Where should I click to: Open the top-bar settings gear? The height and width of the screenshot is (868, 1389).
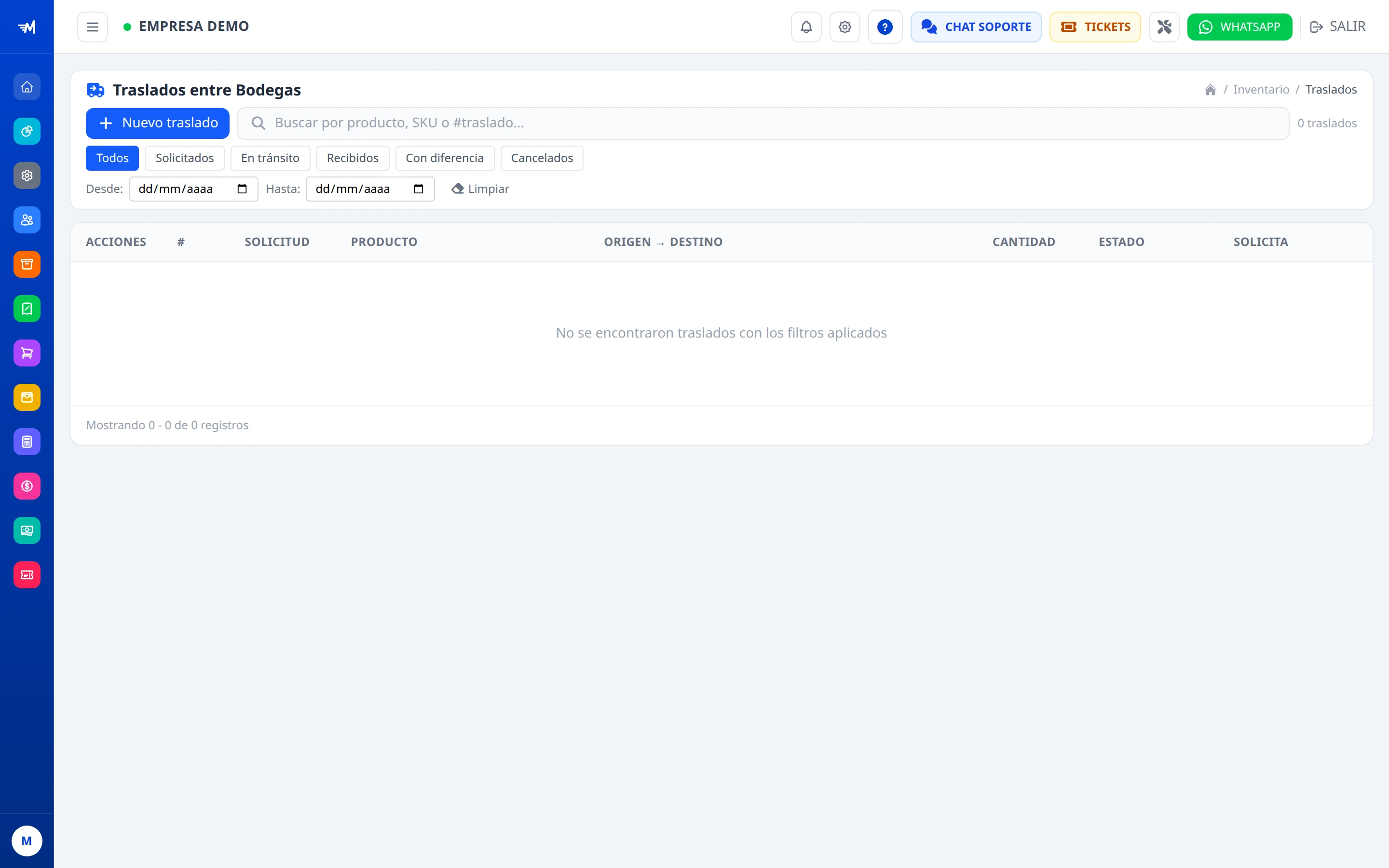pos(845,27)
